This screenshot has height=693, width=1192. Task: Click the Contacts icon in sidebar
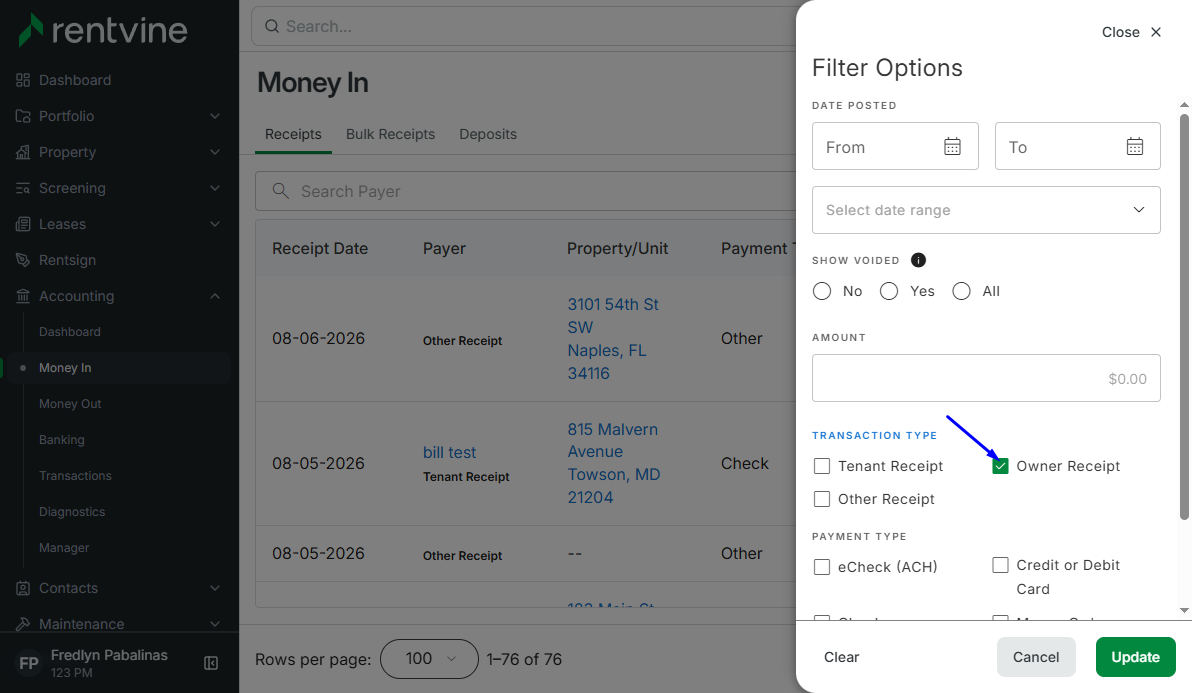(x=23, y=588)
